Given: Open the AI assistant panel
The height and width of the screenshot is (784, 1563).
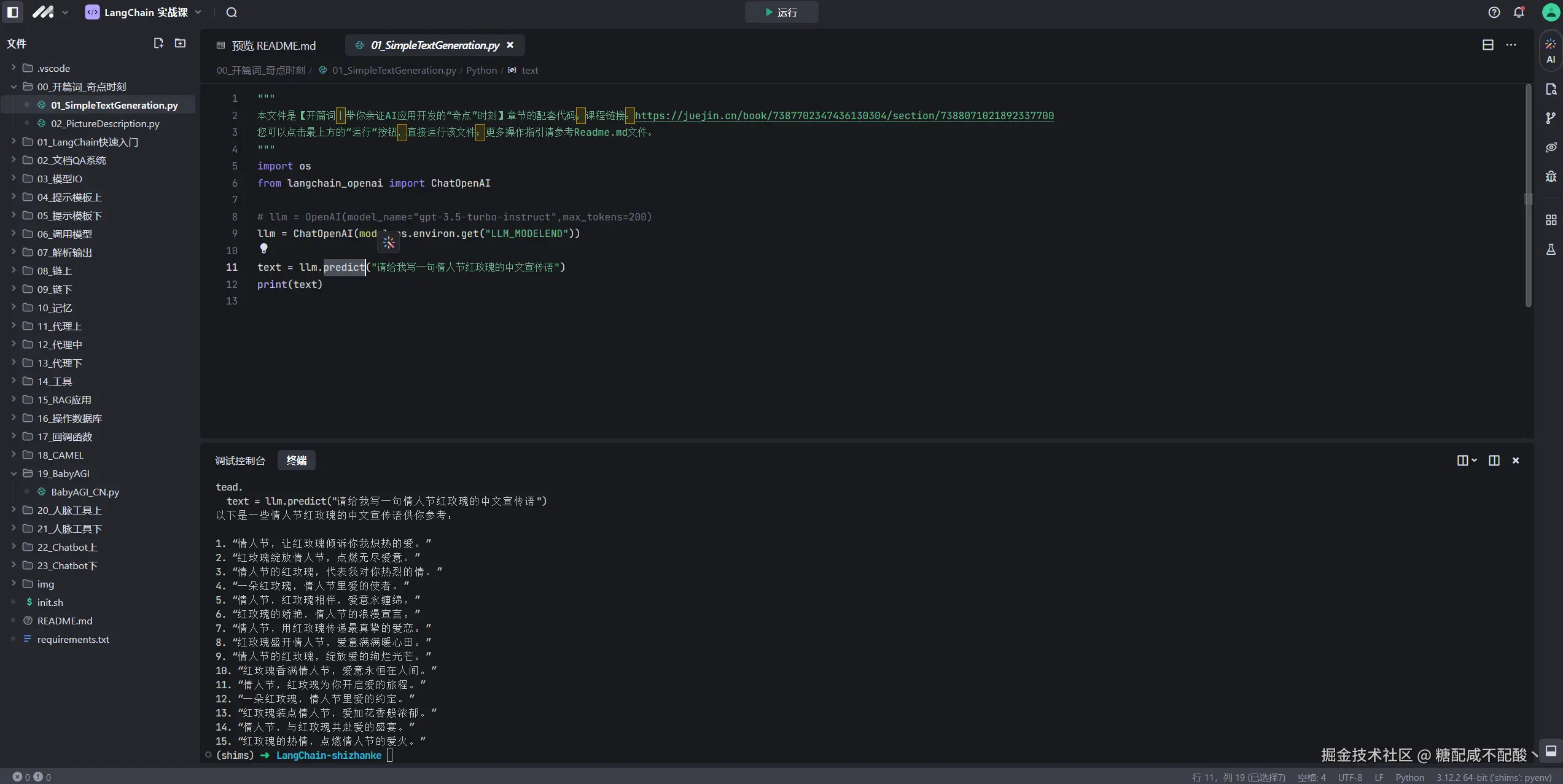Looking at the screenshot, I should 1551,50.
